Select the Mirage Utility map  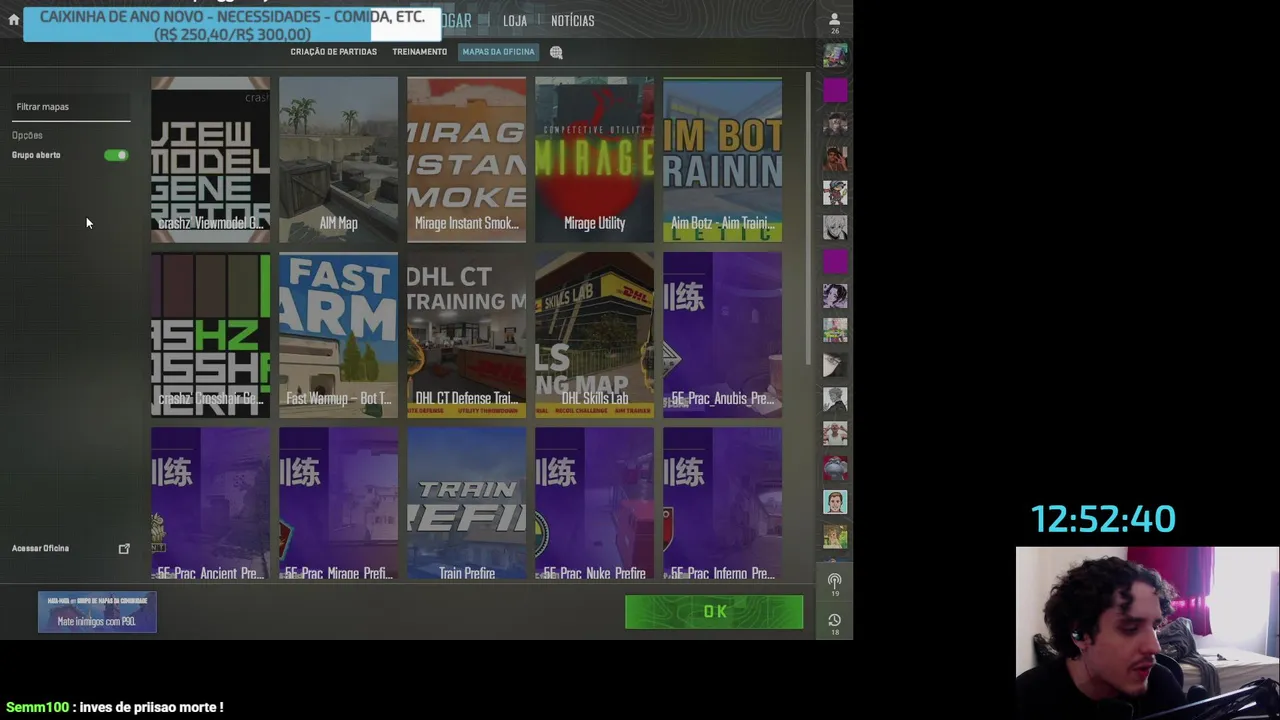pyautogui.click(x=594, y=159)
